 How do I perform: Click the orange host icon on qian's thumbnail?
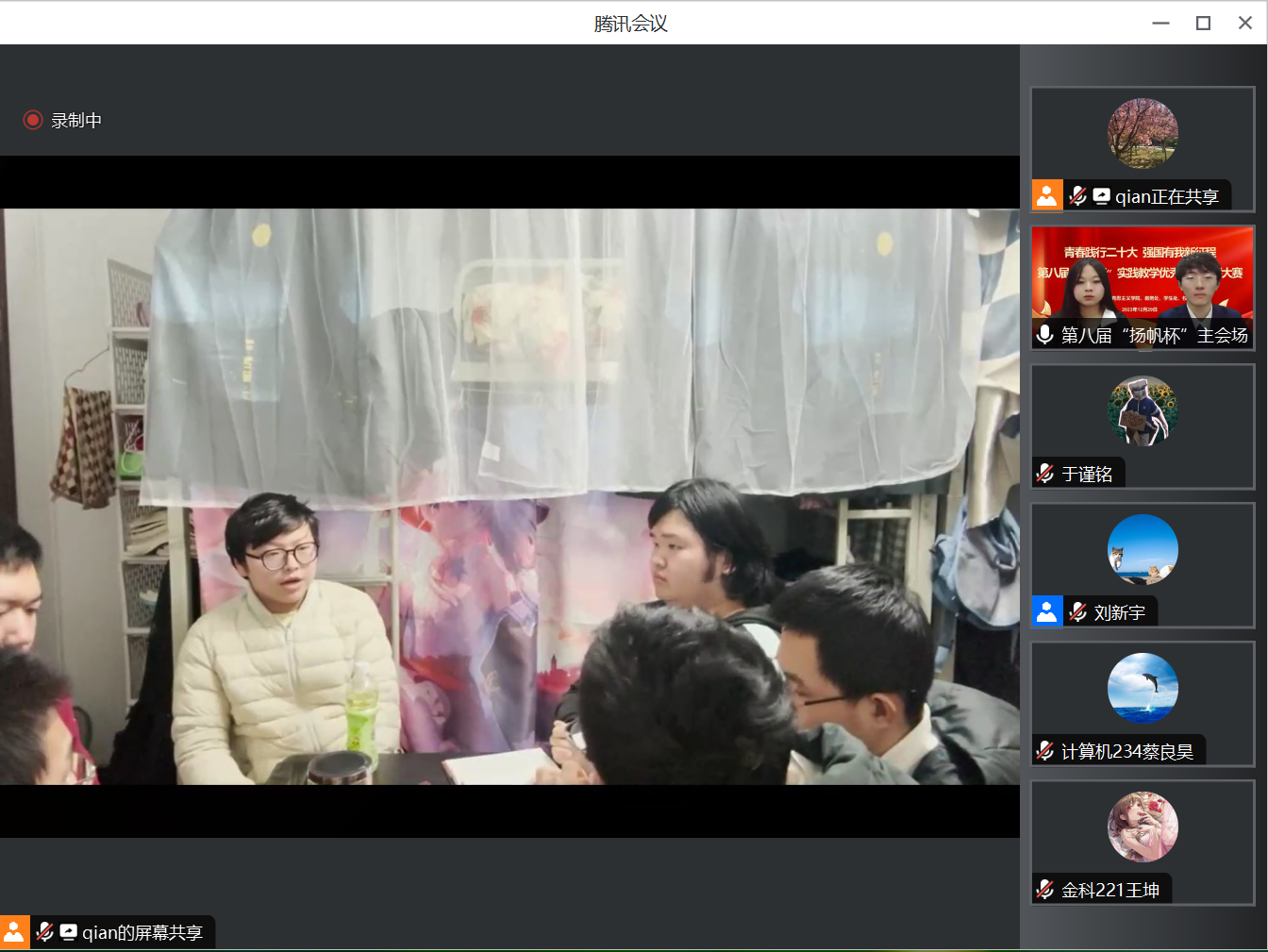[1047, 195]
